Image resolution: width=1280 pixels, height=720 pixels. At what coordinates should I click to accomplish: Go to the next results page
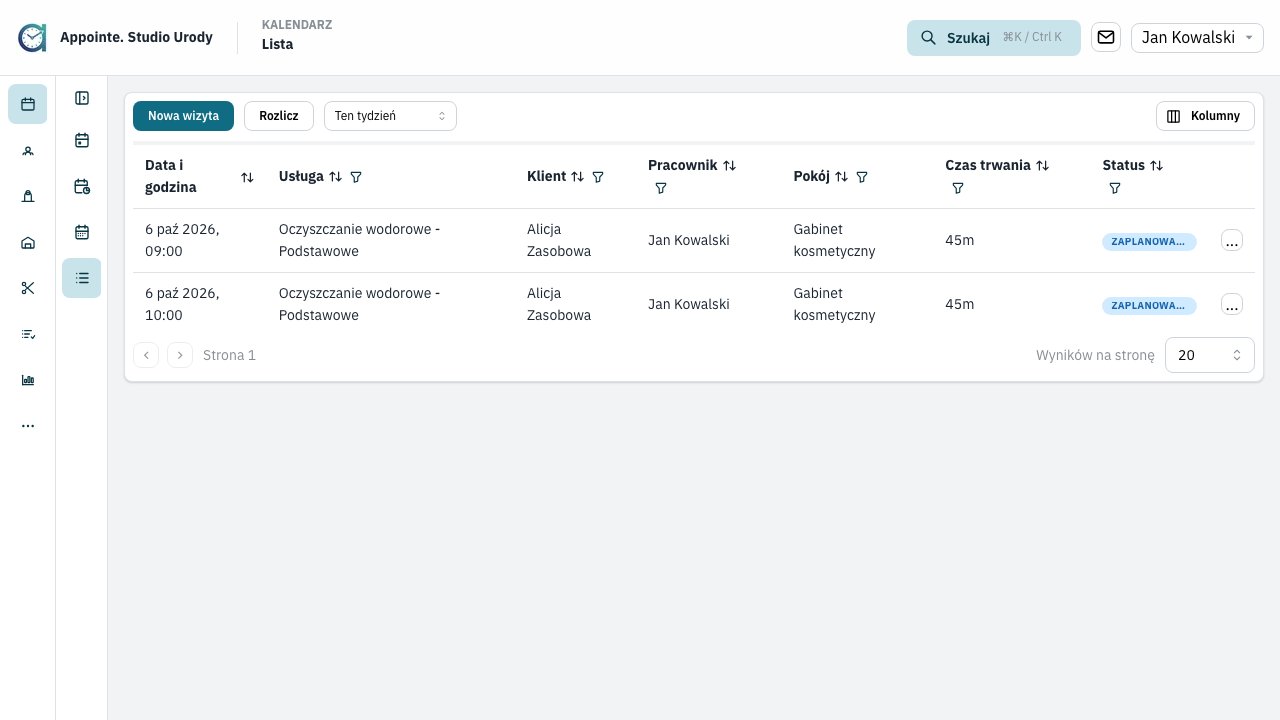tap(180, 355)
